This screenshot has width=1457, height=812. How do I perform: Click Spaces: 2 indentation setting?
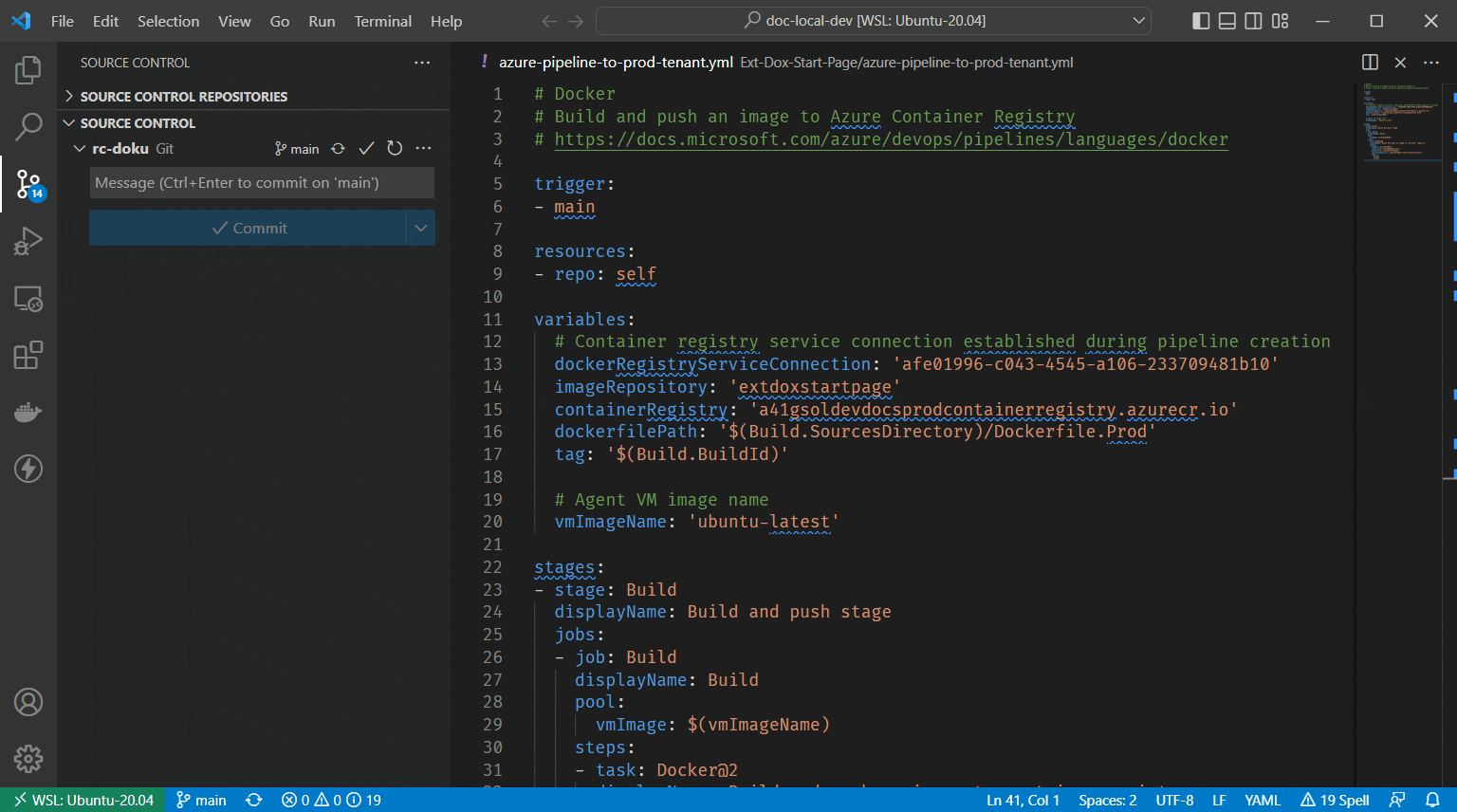[1107, 801]
